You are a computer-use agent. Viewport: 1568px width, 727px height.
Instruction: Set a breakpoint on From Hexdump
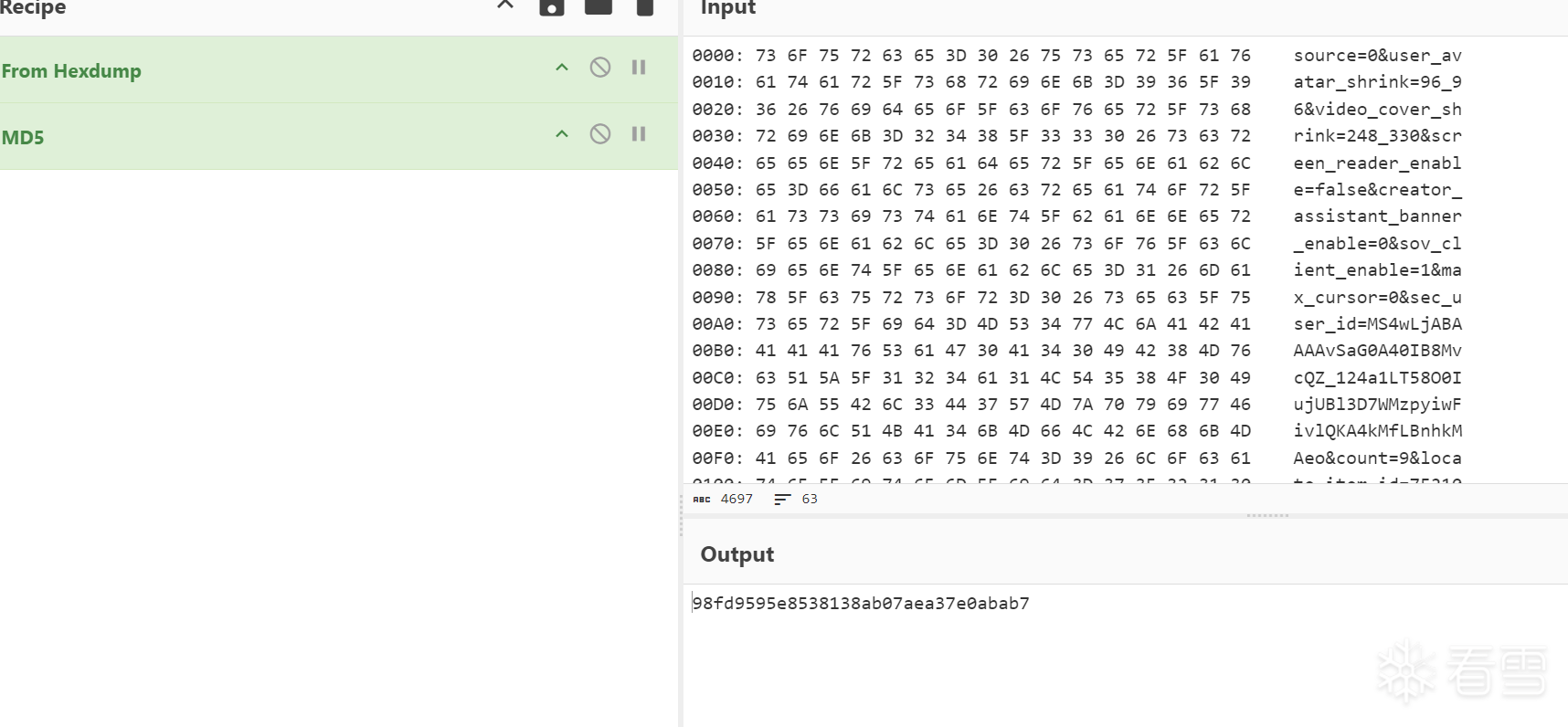pyautogui.click(x=639, y=68)
